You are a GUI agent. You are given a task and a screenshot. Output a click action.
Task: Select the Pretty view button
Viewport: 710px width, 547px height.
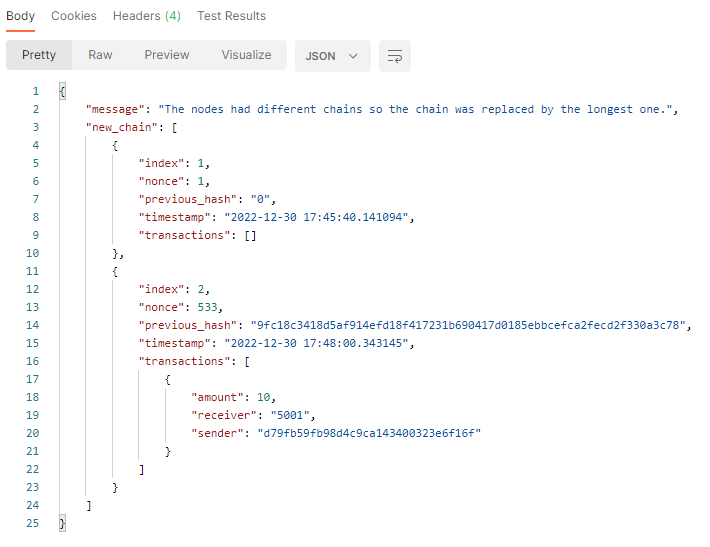pos(39,55)
